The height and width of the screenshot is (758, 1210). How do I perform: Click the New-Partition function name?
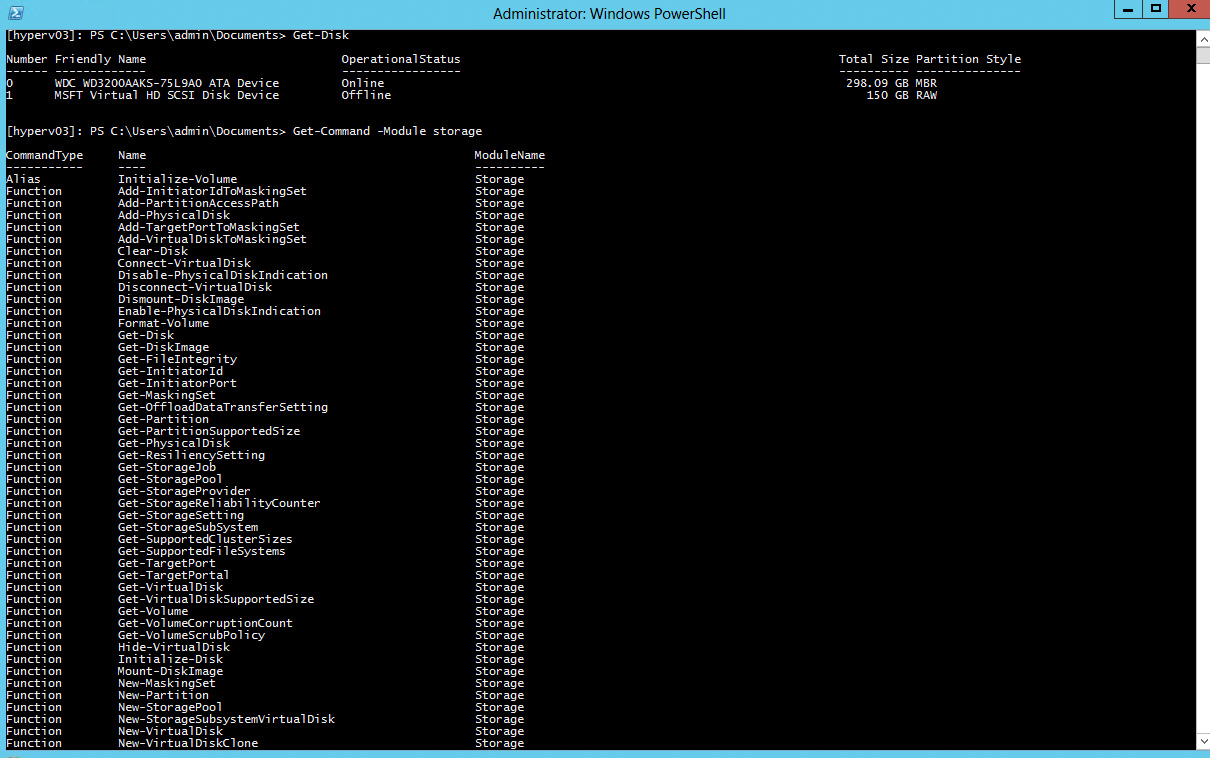(x=163, y=695)
